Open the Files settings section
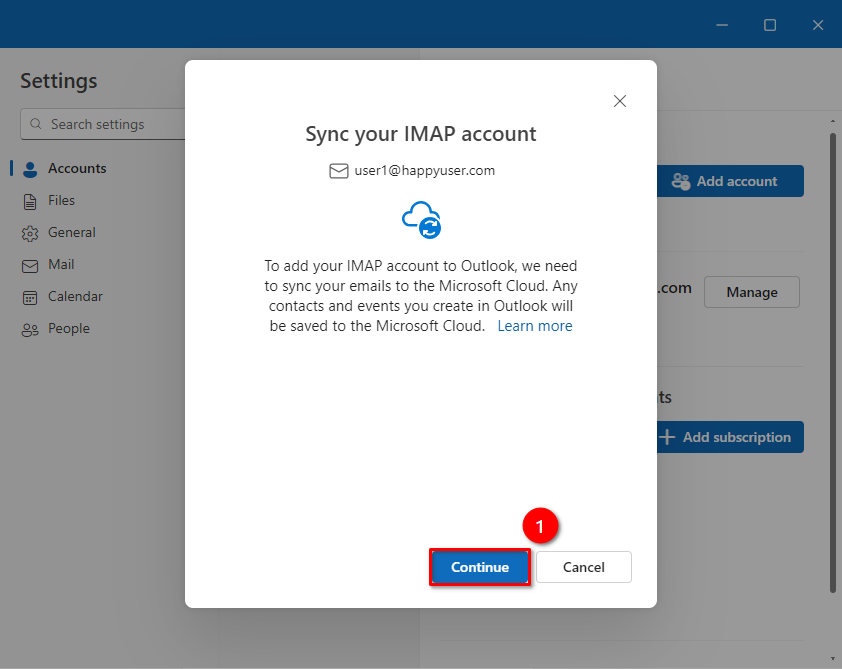The image size is (842, 669). click(61, 200)
